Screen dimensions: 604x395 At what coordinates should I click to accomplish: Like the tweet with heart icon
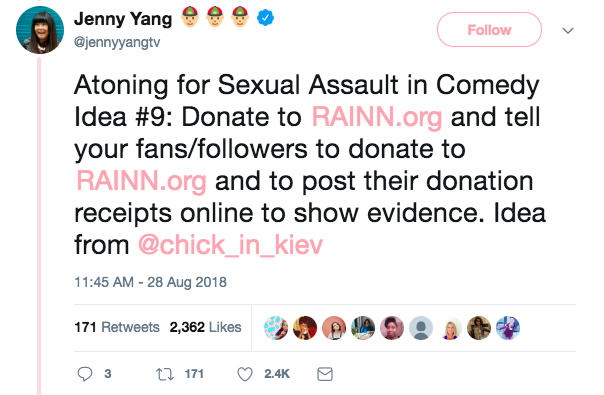pos(245,374)
